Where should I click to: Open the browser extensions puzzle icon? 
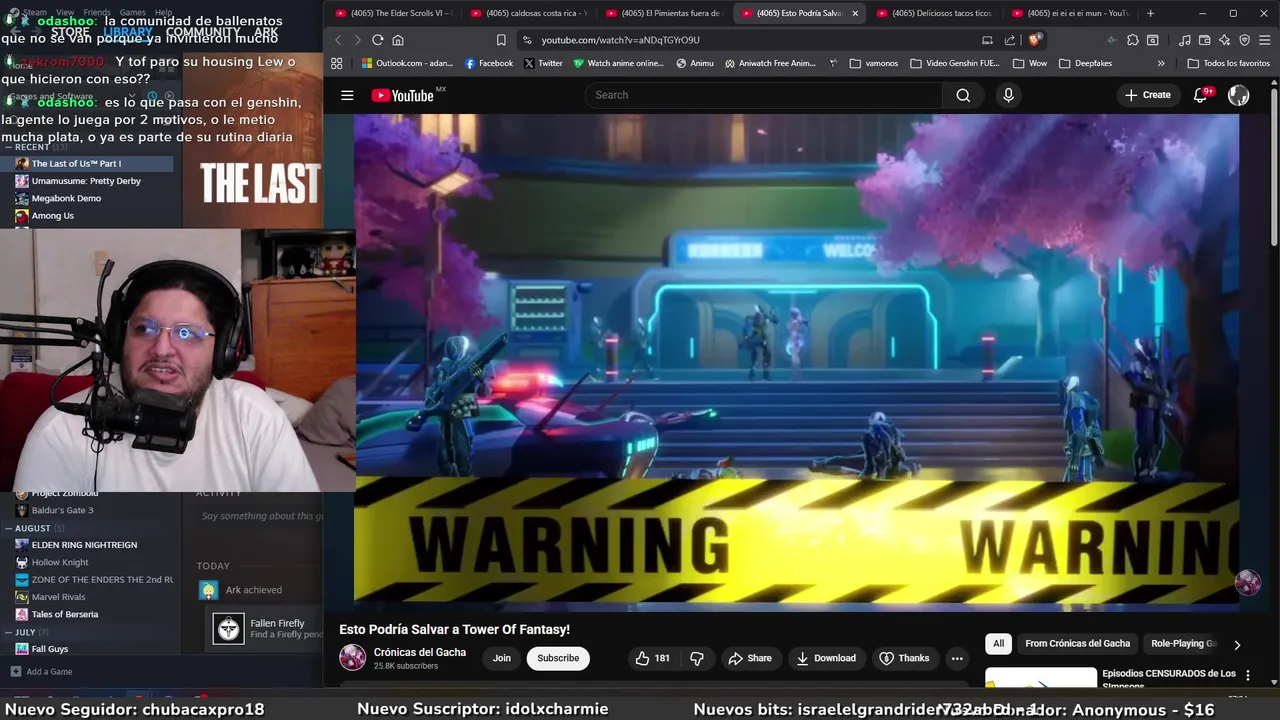(1132, 40)
